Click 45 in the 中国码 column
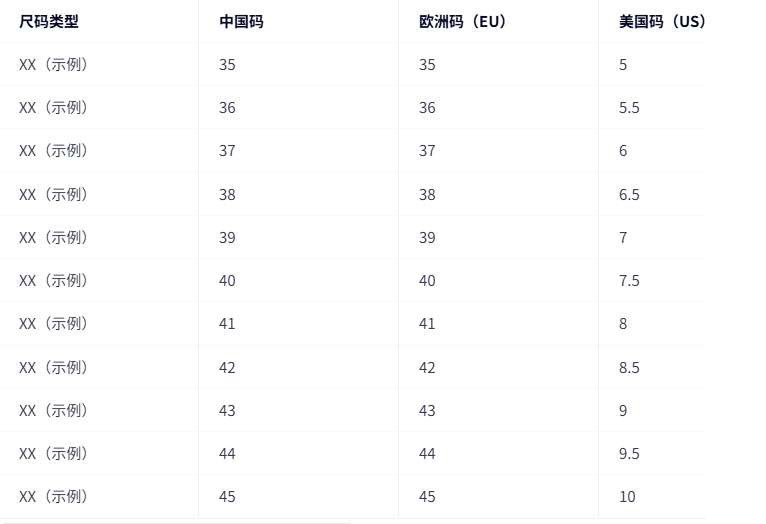The width and height of the screenshot is (766, 524). tap(227, 497)
